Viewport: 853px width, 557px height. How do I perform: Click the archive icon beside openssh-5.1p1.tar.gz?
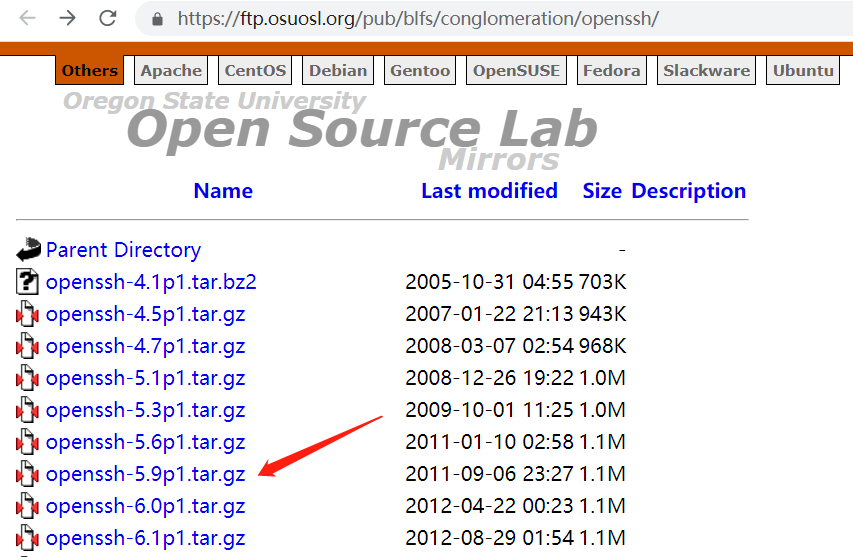27,378
